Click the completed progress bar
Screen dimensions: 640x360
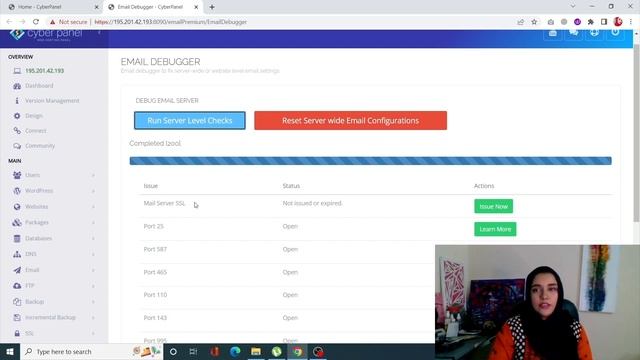pyautogui.click(x=371, y=161)
